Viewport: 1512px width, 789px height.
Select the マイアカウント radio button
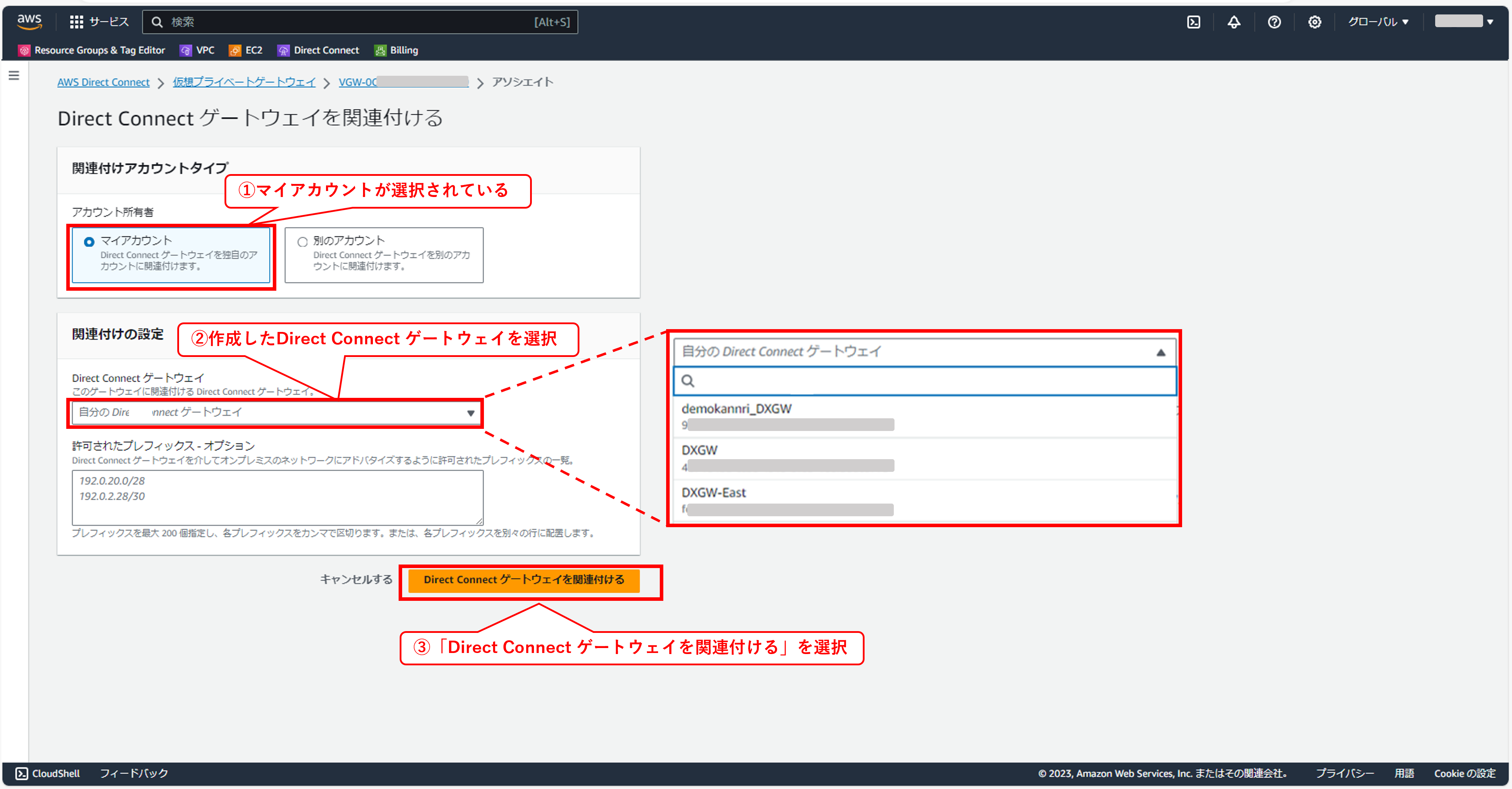click(88, 241)
